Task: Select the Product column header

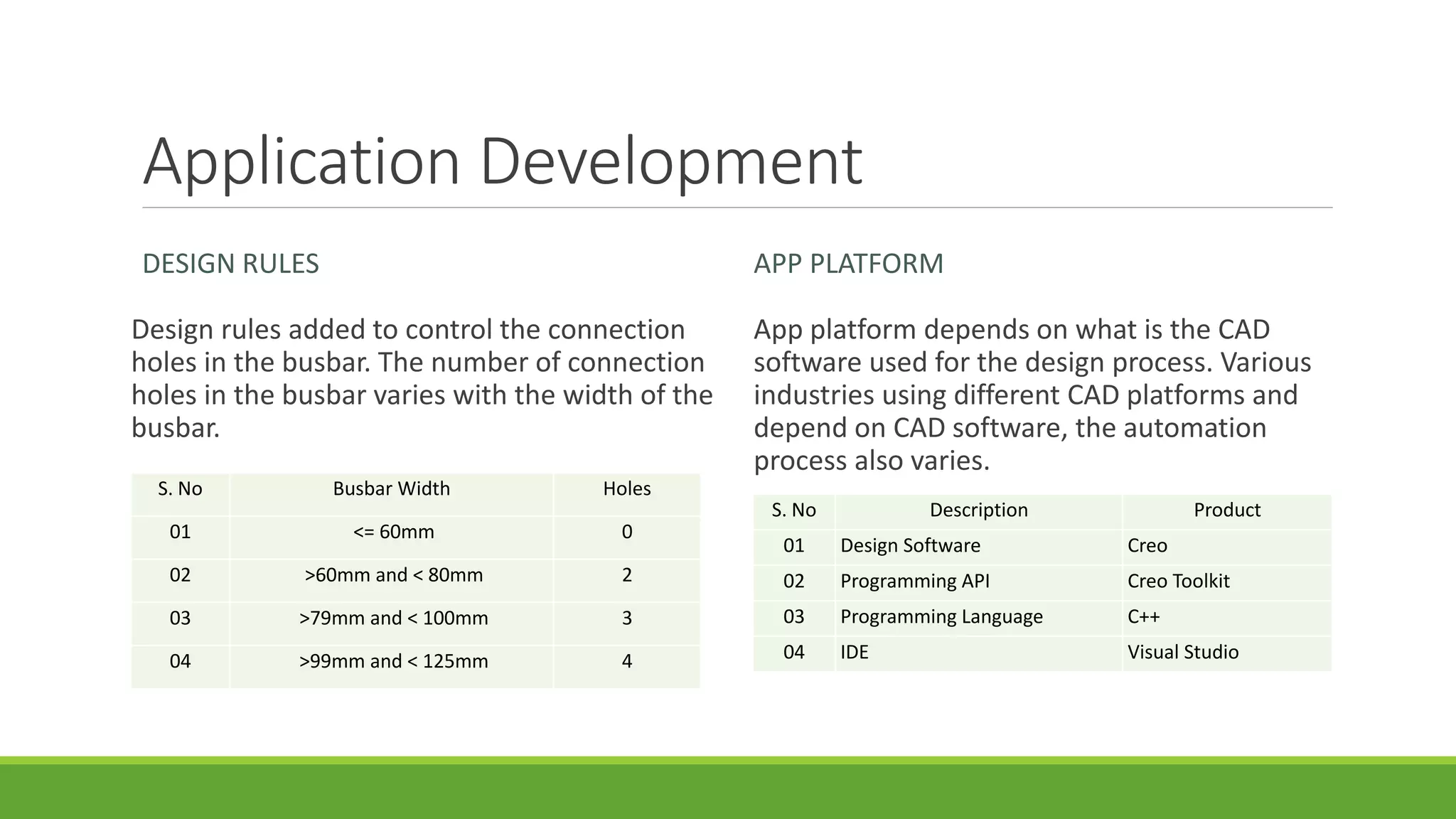Action: tap(1226, 510)
